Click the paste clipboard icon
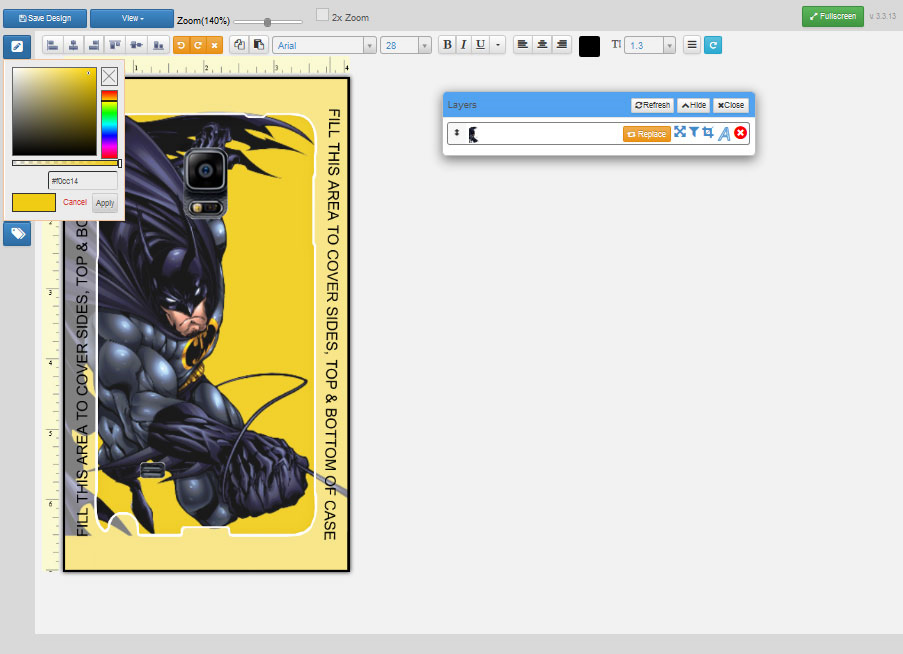The height and width of the screenshot is (654, 903). coord(258,45)
